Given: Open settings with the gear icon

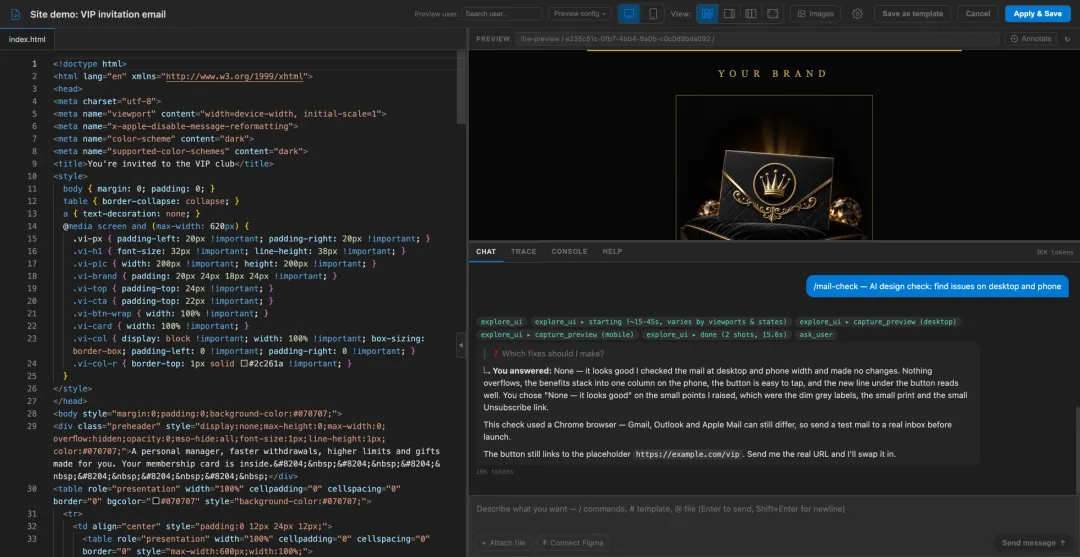Looking at the screenshot, I should pos(857,14).
